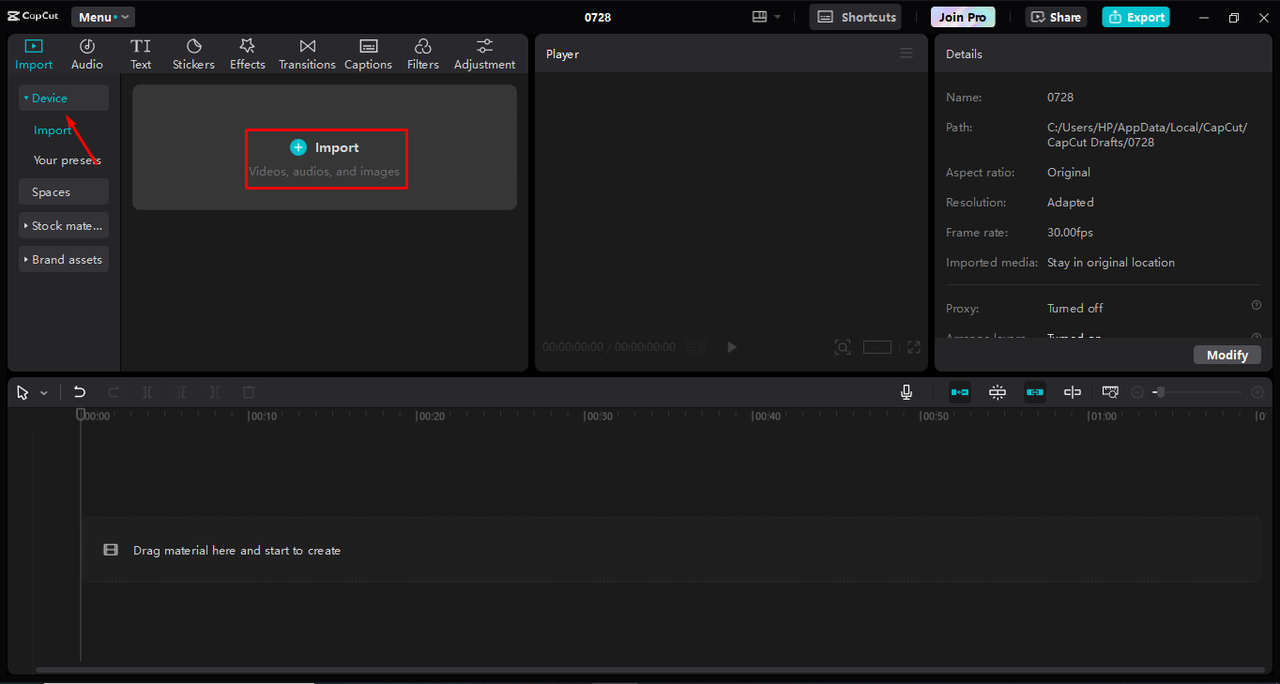The image size is (1280, 684).
Task: Click the player Play button
Action: pos(732,347)
